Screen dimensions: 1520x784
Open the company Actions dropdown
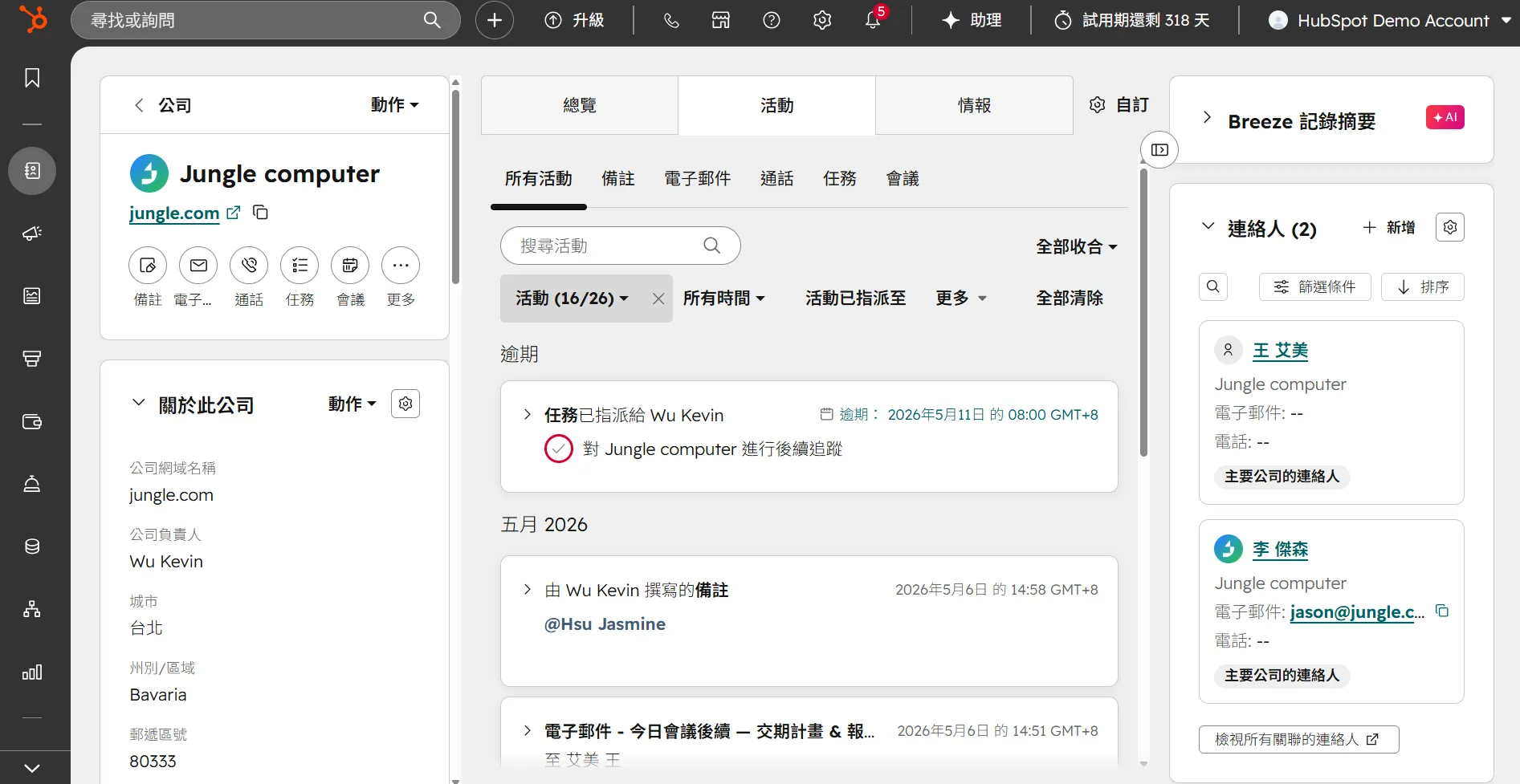point(395,105)
